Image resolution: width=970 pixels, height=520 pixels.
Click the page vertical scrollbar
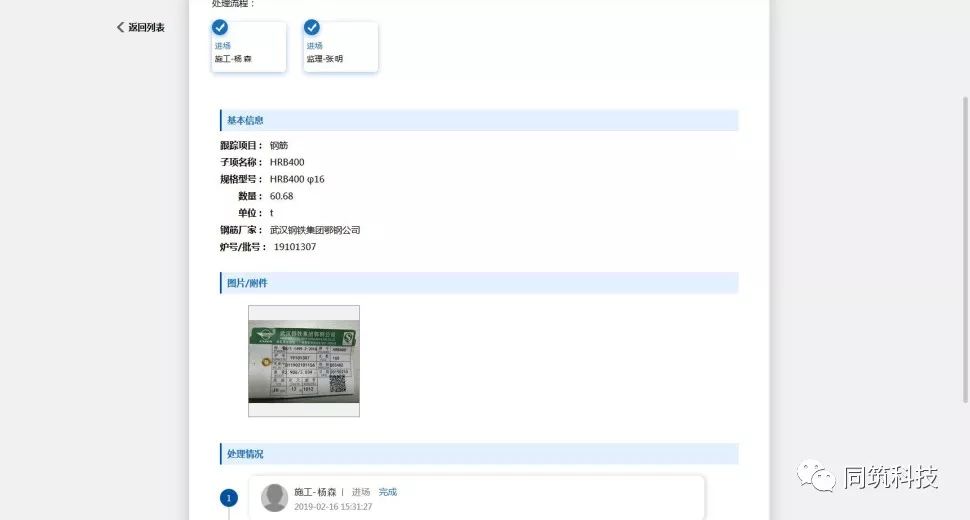coord(965,250)
